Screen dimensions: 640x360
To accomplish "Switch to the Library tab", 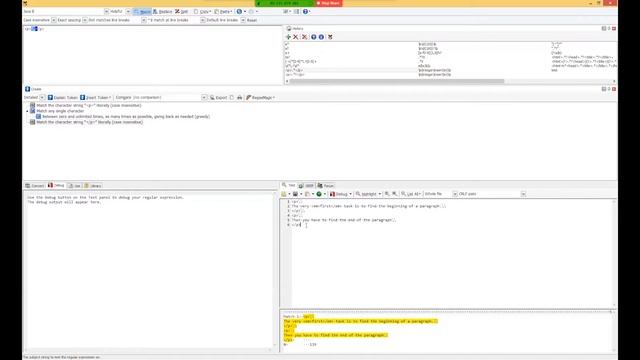I will coord(93,186).
